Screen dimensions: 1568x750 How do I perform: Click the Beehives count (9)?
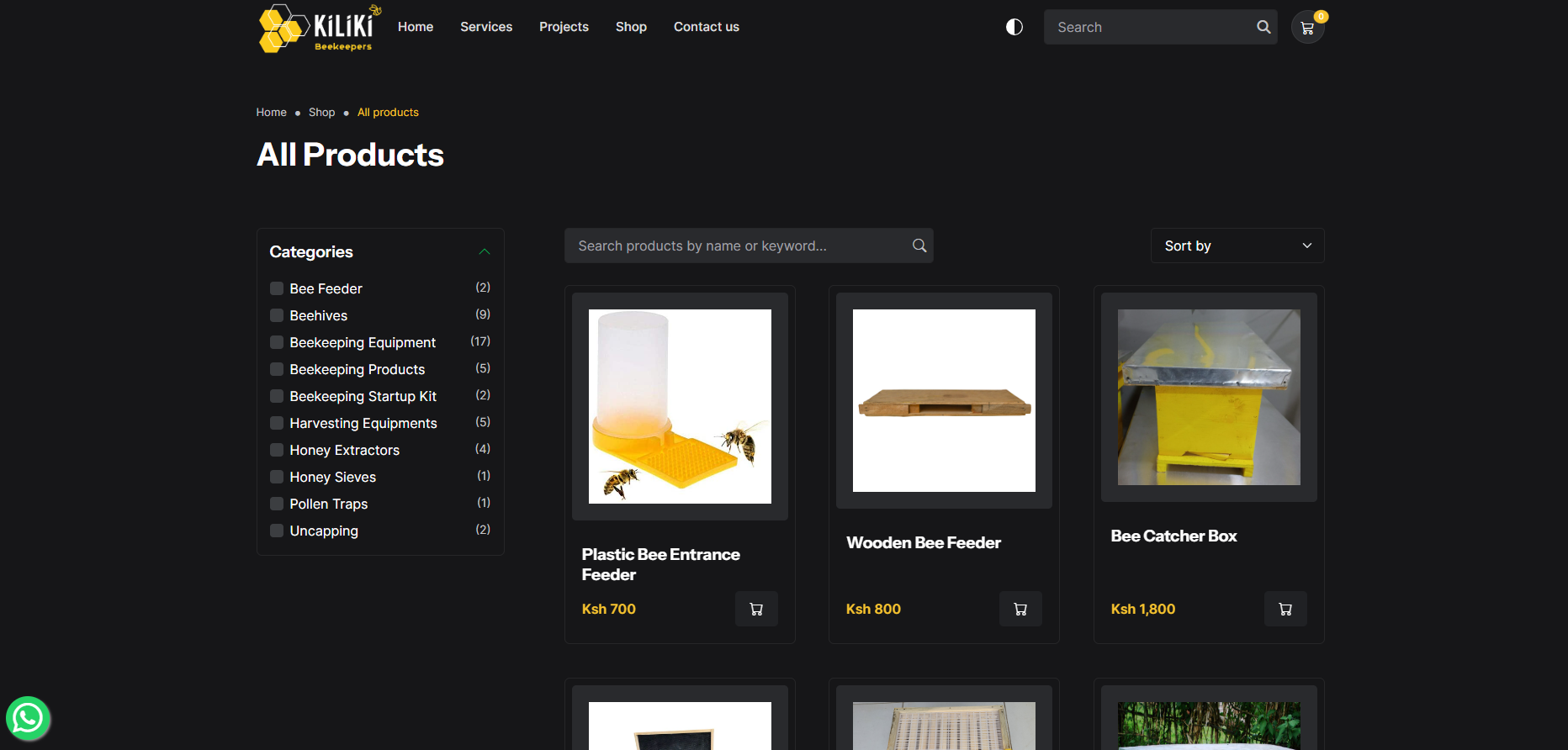coord(483,314)
